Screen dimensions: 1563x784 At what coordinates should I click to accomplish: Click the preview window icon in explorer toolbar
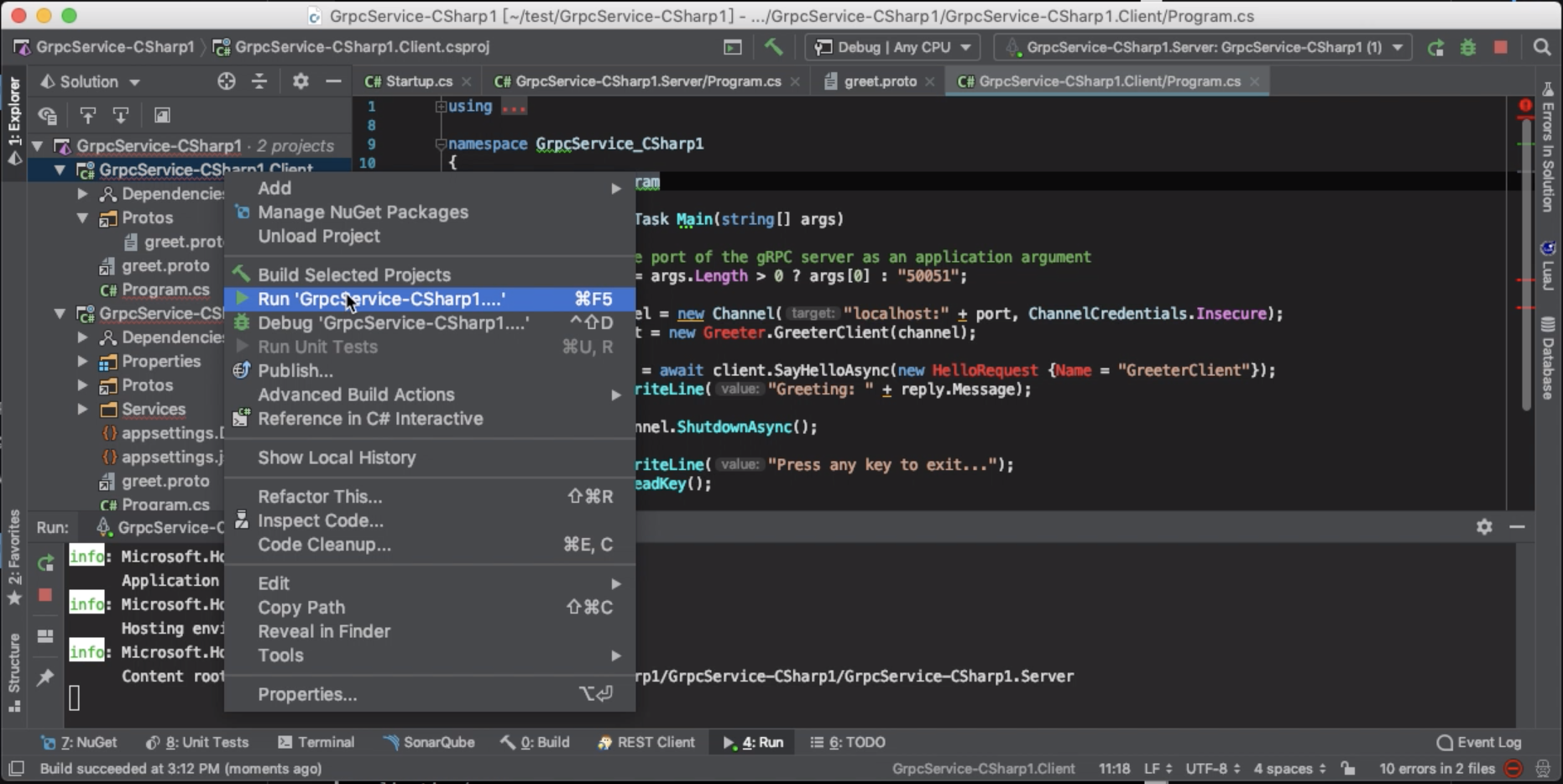(x=162, y=115)
